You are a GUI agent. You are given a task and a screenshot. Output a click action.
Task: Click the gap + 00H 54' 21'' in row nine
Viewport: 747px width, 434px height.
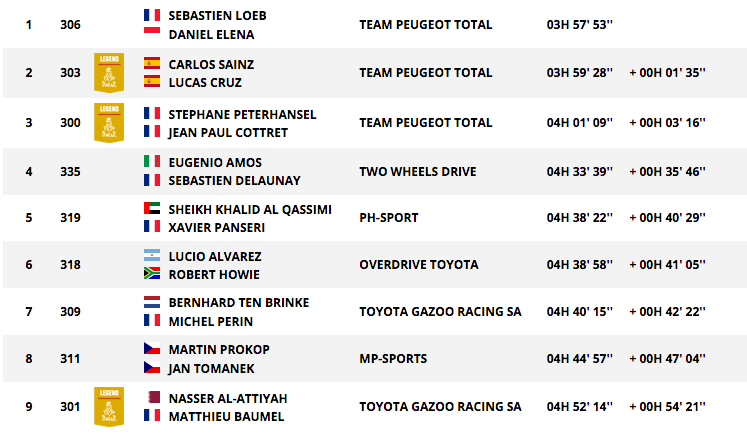pos(667,407)
